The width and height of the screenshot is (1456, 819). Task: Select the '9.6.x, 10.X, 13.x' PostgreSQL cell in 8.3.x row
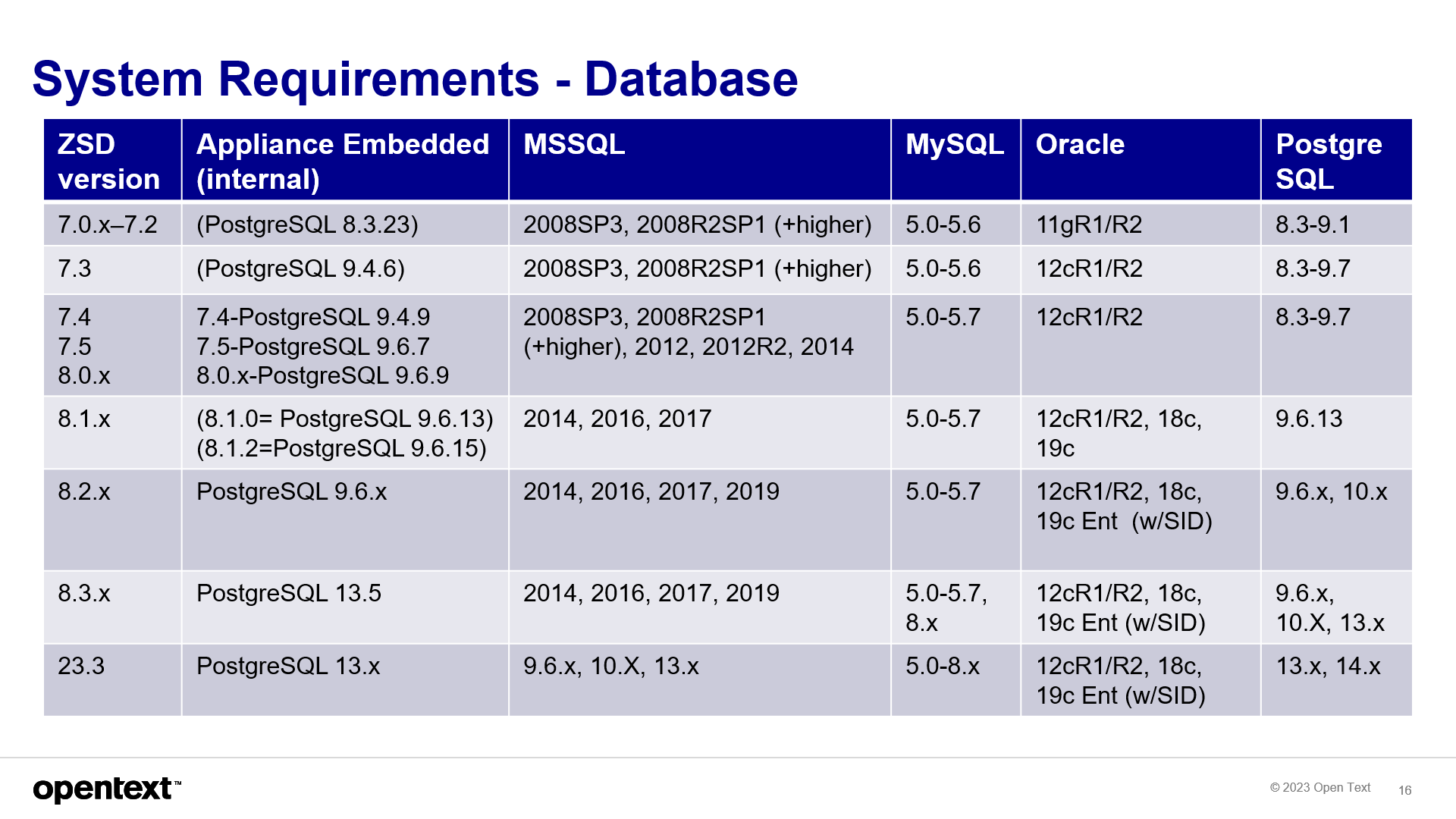click(1336, 607)
